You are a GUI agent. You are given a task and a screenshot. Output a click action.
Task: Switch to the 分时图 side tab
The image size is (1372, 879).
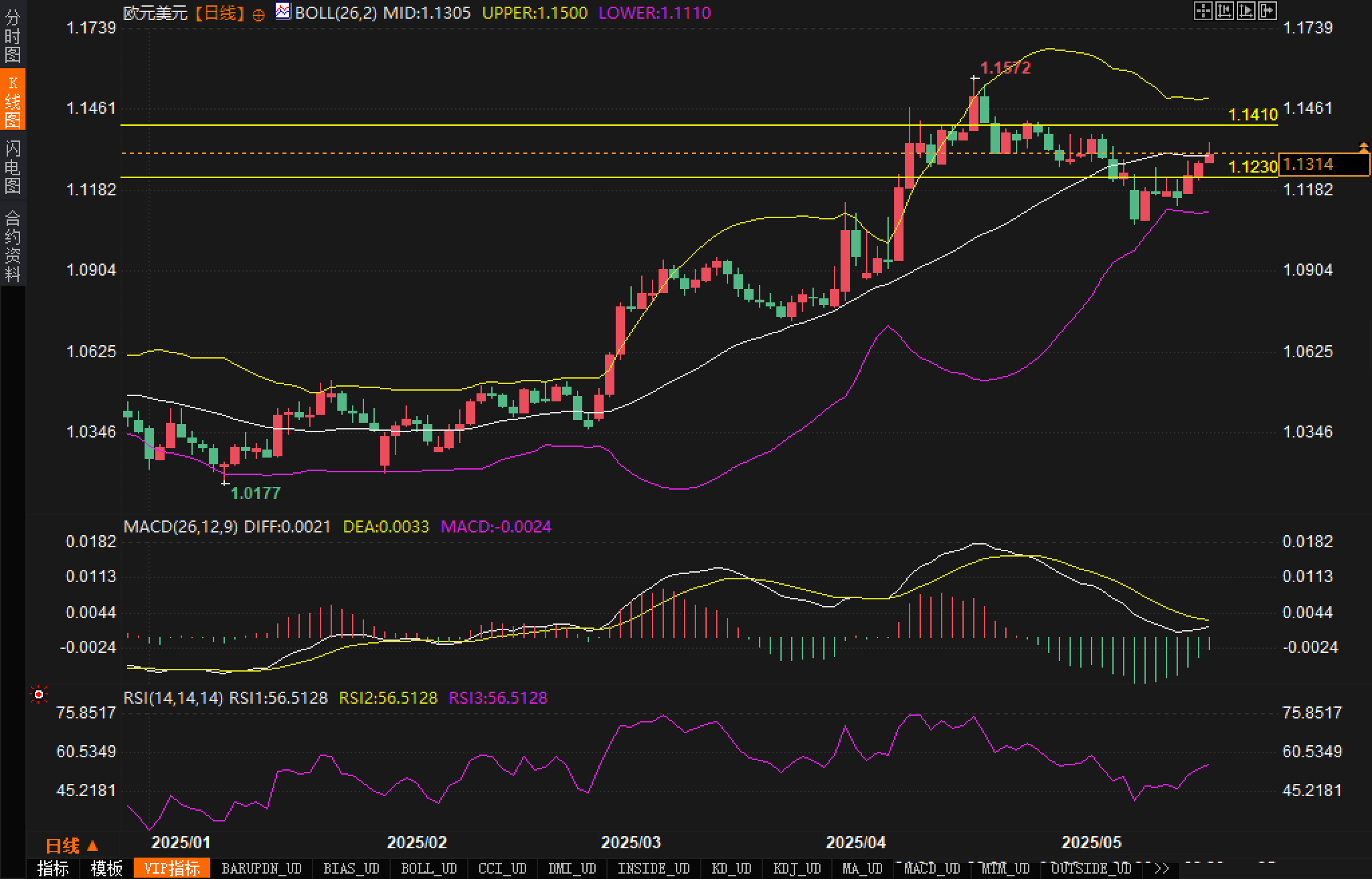coord(12,35)
